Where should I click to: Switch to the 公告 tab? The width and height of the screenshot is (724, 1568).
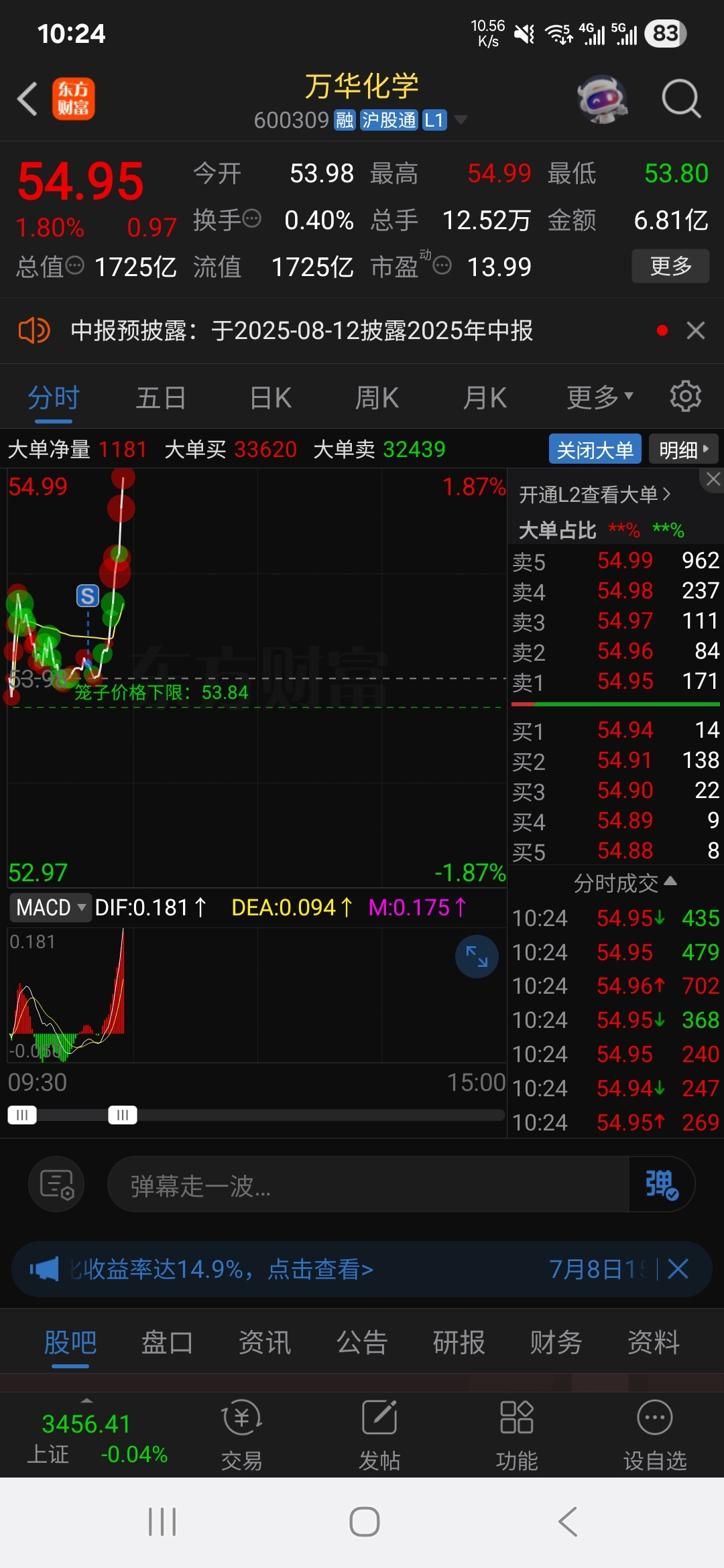pyautogui.click(x=362, y=1342)
